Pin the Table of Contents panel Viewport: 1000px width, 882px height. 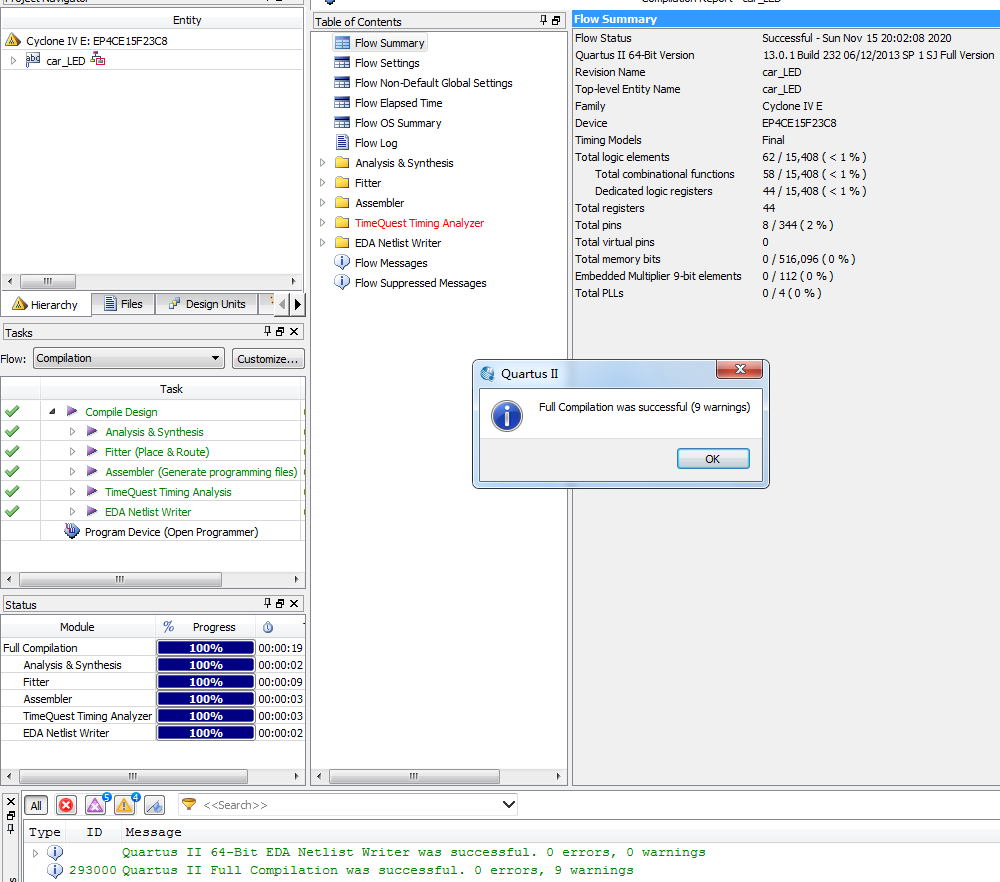tap(543, 20)
